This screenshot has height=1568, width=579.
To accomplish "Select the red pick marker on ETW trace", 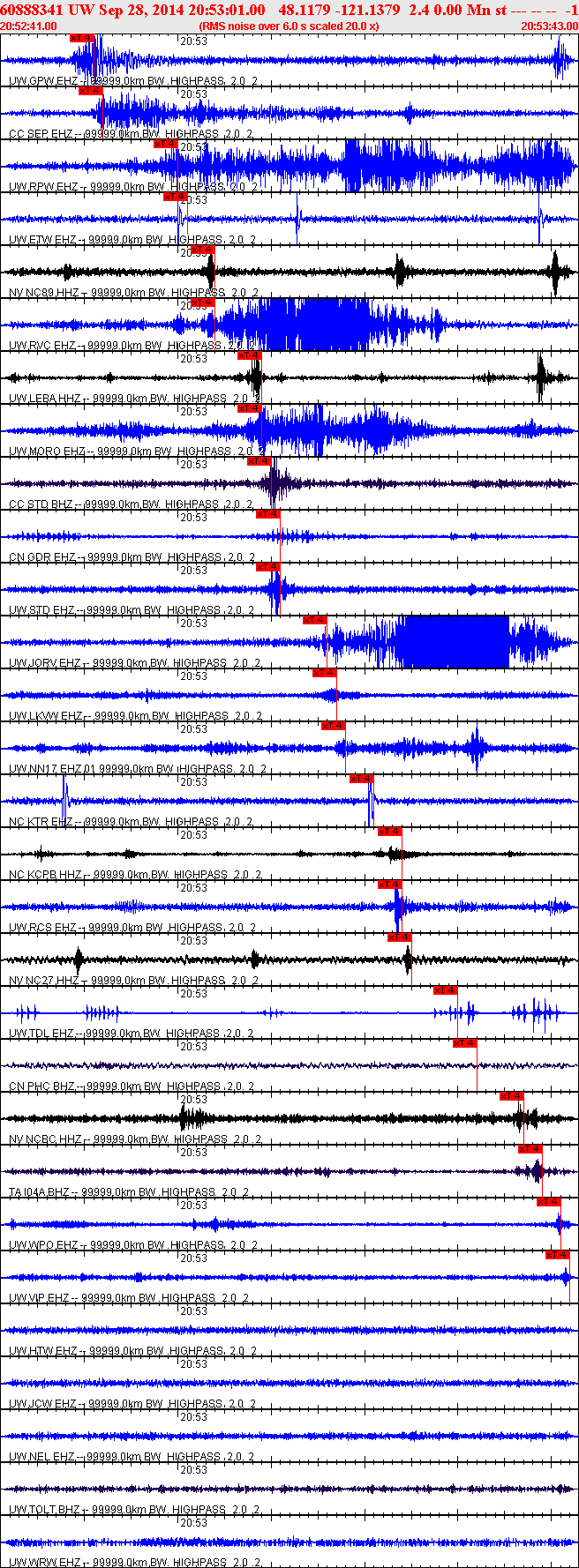I will [x=175, y=197].
